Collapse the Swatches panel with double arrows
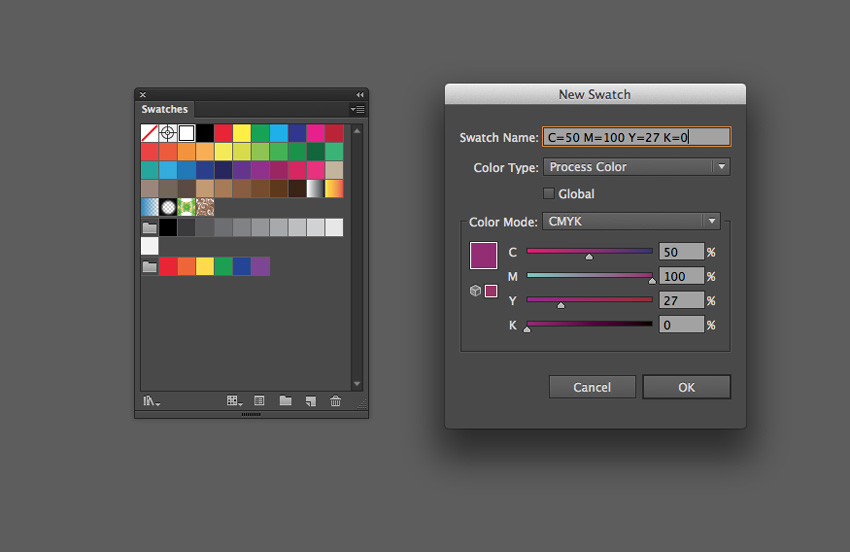This screenshot has height=552, width=850. [360, 95]
